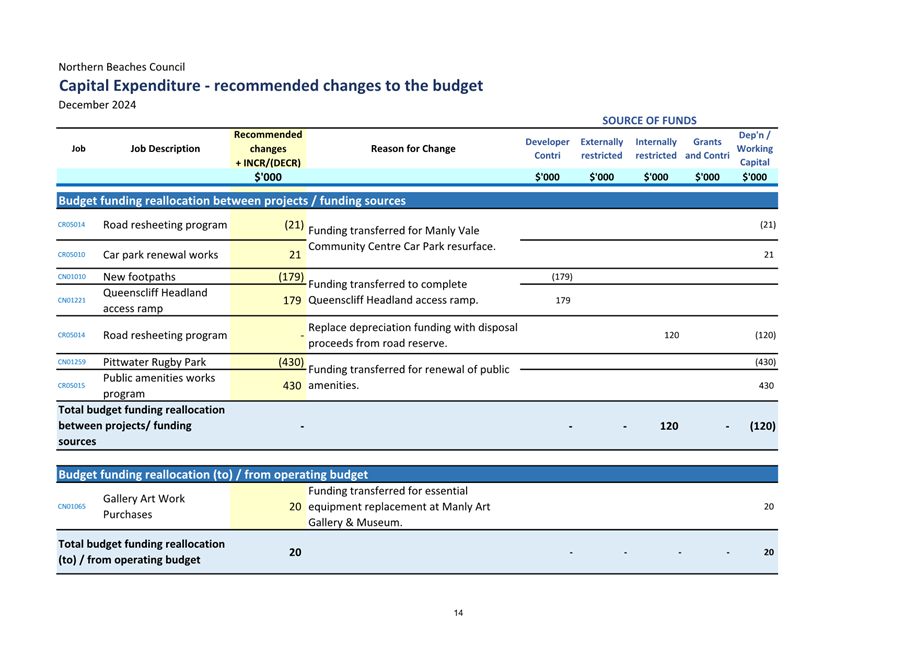Select the 'Pittwater Rugby Park' job description

pos(154,362)
